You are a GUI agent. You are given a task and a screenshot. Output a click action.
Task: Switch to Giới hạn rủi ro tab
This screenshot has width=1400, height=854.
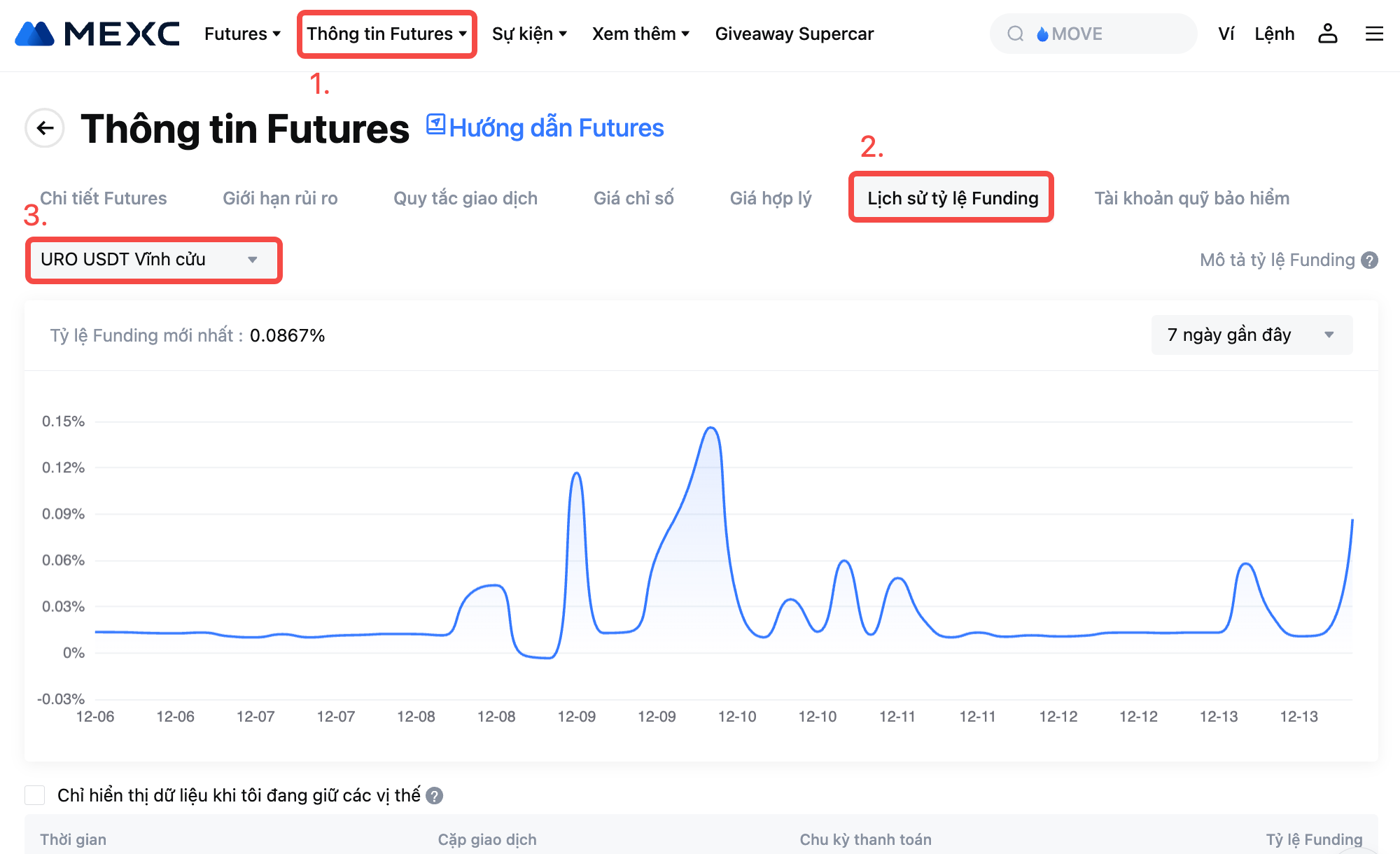(280, 198)
